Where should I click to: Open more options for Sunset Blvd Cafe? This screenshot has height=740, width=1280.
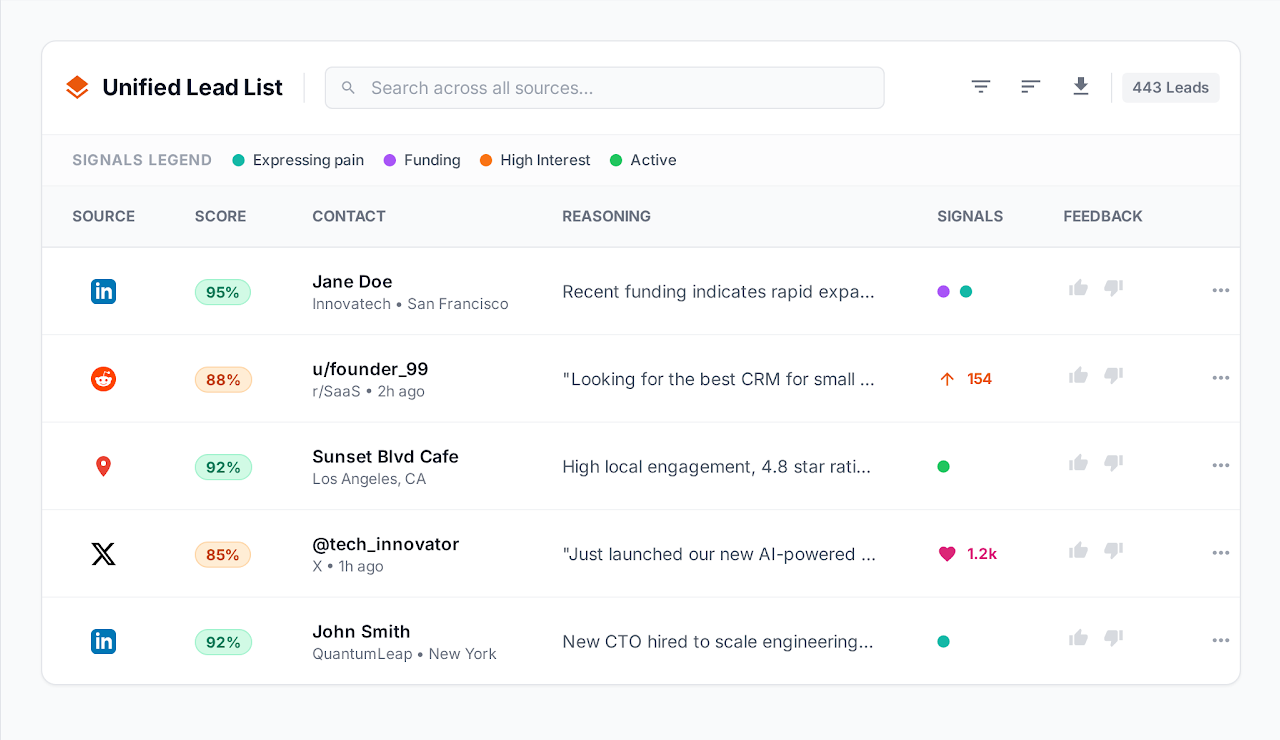(1220, 466)
